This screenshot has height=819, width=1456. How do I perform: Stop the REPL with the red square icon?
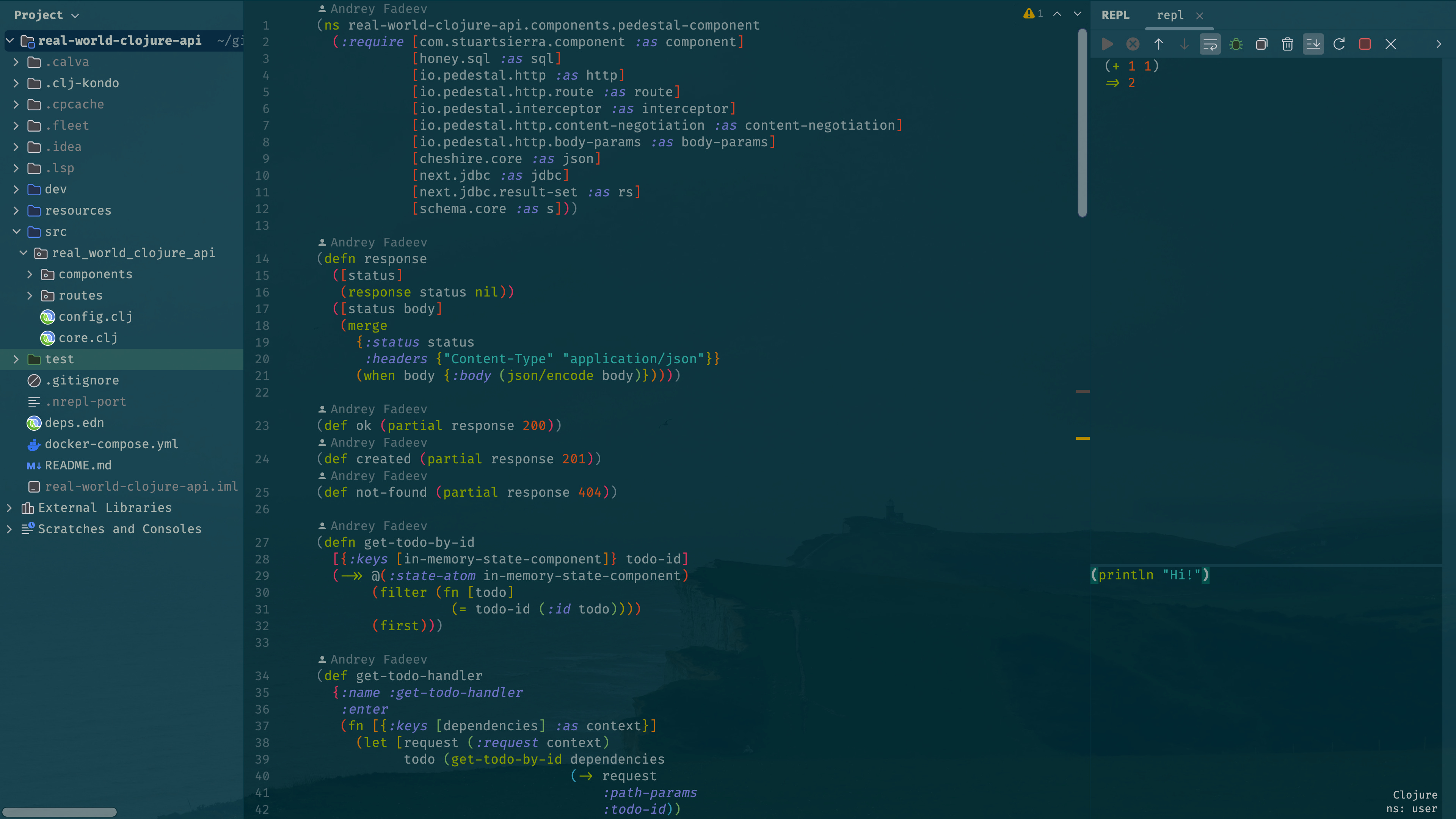point(1365,44)
